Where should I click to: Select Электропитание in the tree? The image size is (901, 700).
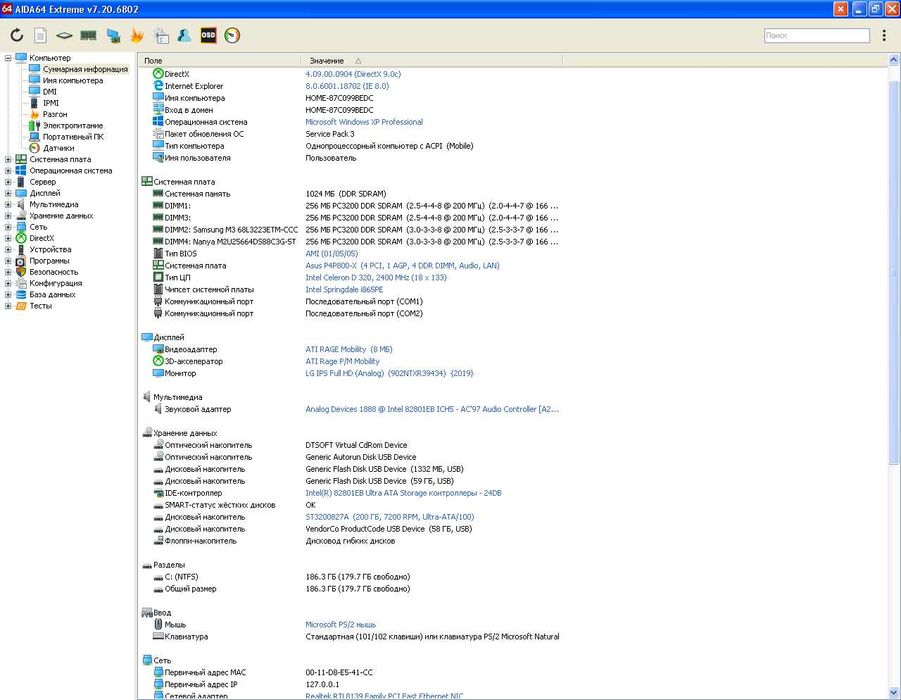73,125
